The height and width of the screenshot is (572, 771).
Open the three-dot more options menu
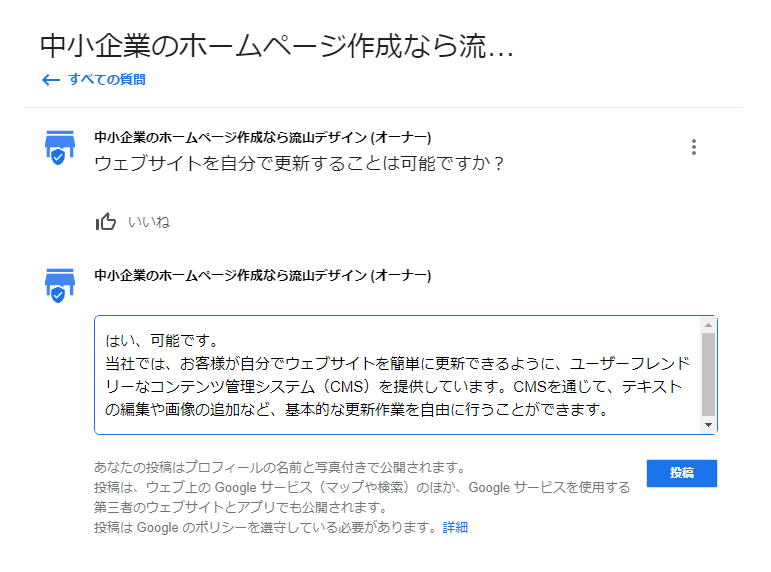point(693,147)
